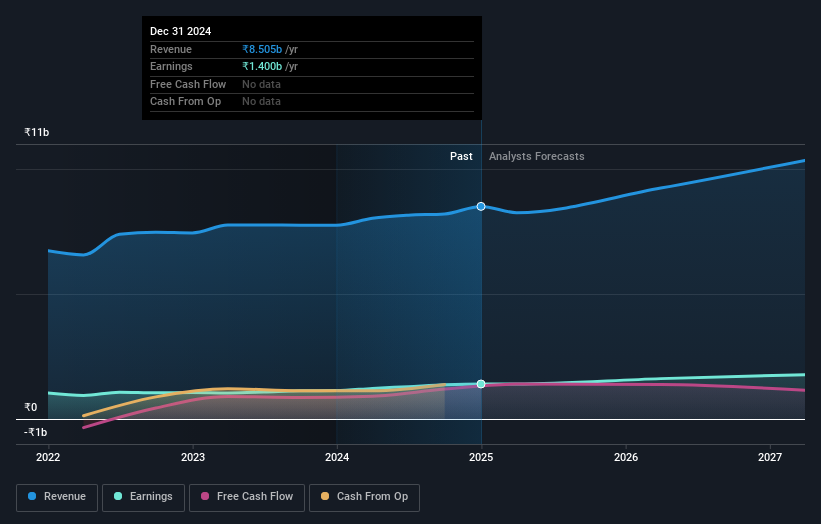Click the -₹1b y-axis label
The height and width of the screenshot is (524, 821).
tap(36, 432)
